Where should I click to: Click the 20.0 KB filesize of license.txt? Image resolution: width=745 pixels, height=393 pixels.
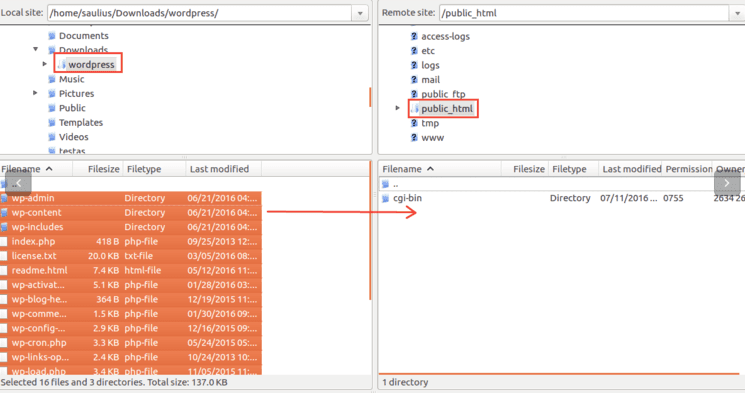tap(103, 256)
